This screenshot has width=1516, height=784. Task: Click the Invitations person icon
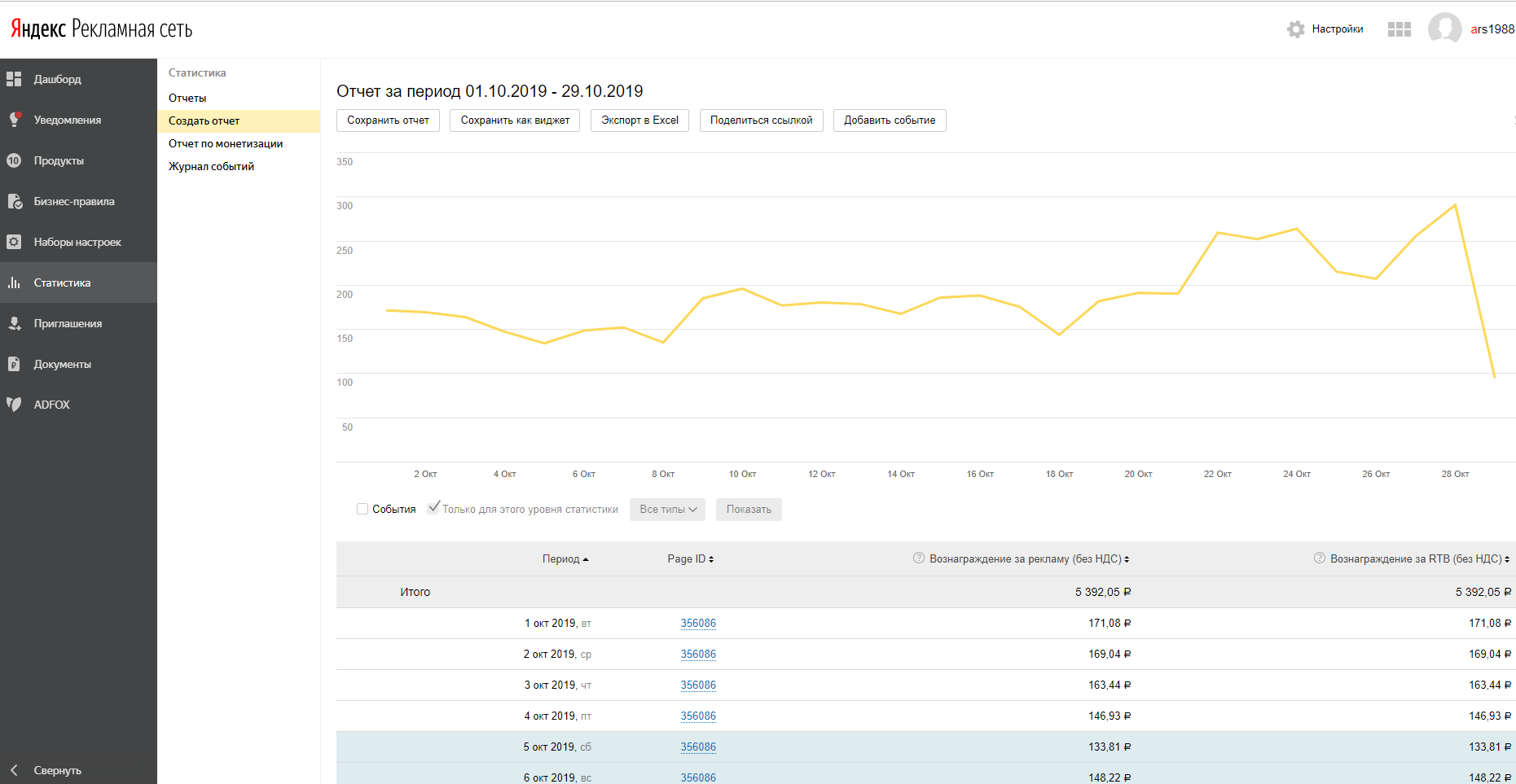tap(14, 323)
